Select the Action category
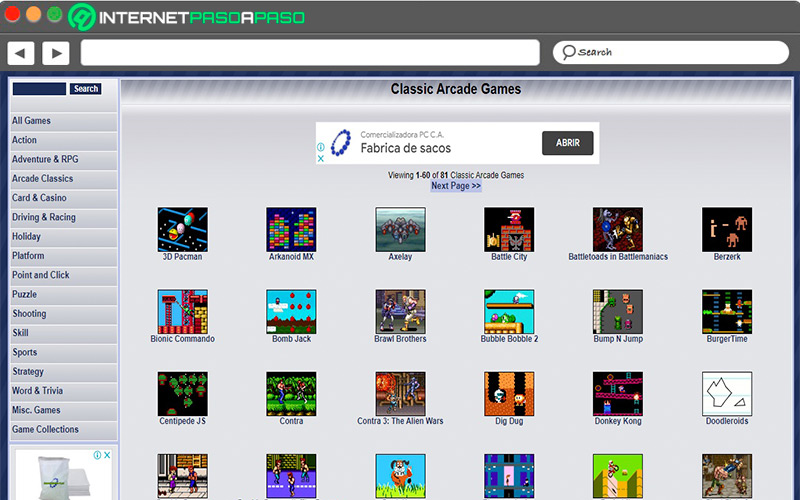 pos(64,140)
